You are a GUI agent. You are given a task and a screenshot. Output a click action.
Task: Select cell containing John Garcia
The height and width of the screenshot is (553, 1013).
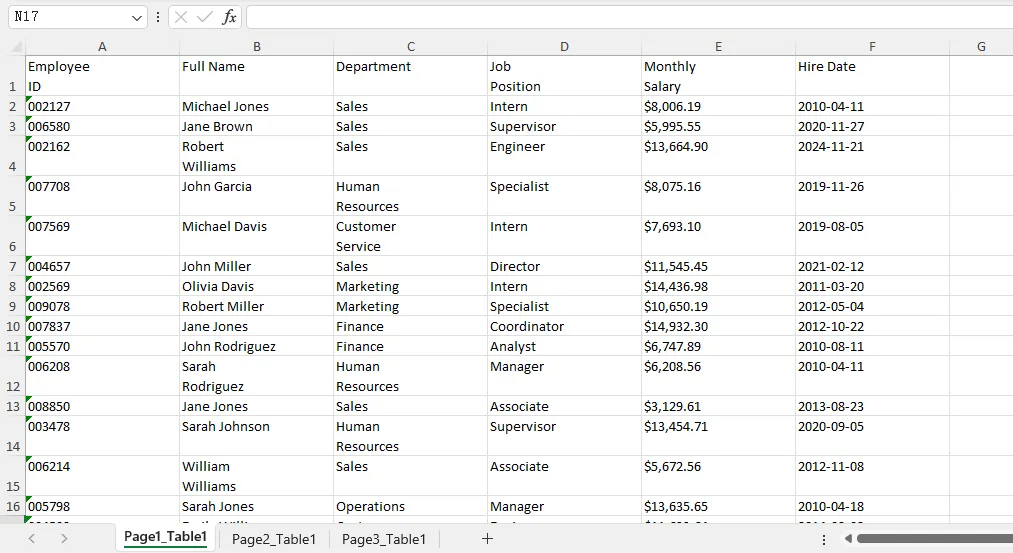tap(256, 196)
